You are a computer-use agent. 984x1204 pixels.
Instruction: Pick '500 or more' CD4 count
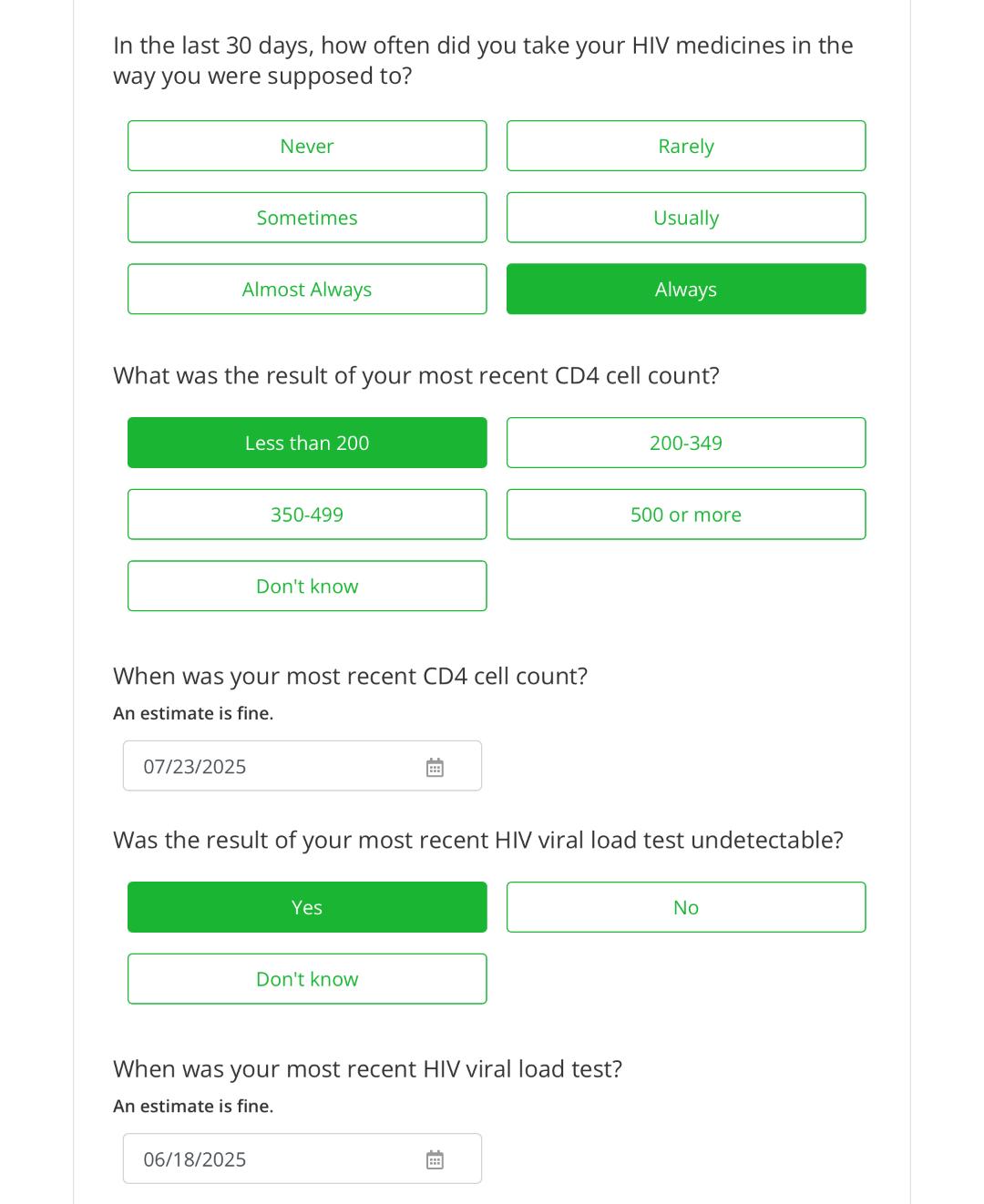[686, 515]
